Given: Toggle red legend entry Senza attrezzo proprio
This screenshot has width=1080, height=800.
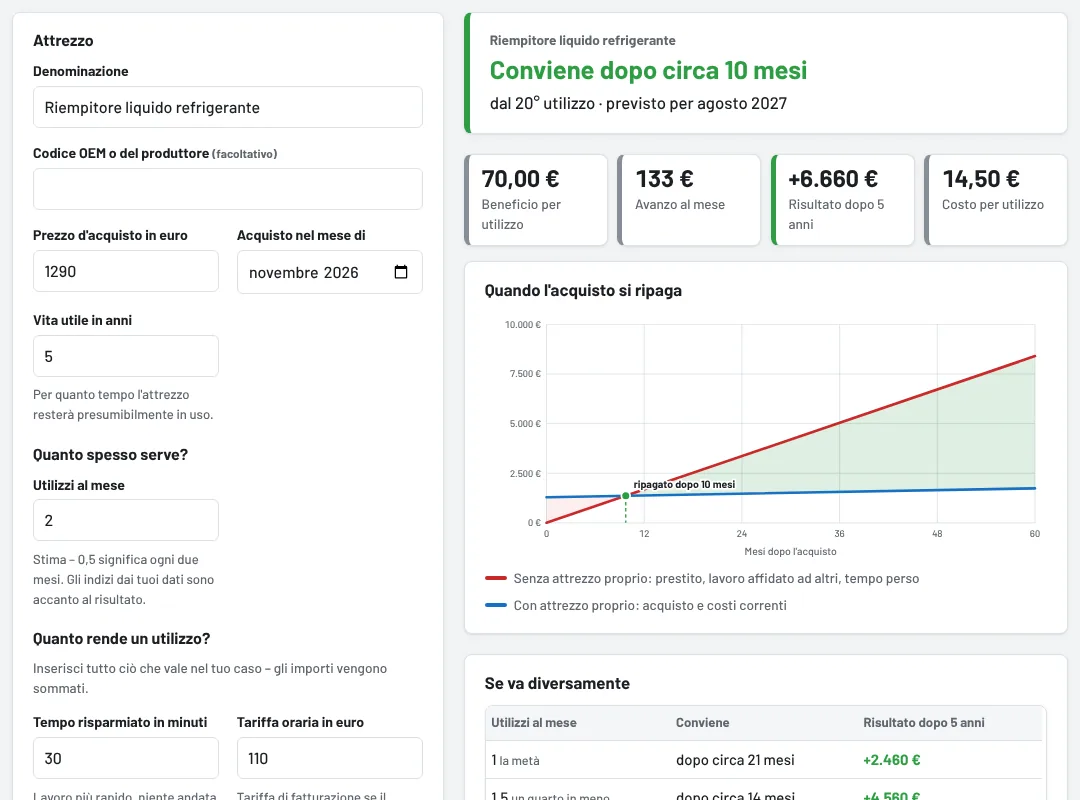Looking at the screenshot, I should click(x=703, y=578).
